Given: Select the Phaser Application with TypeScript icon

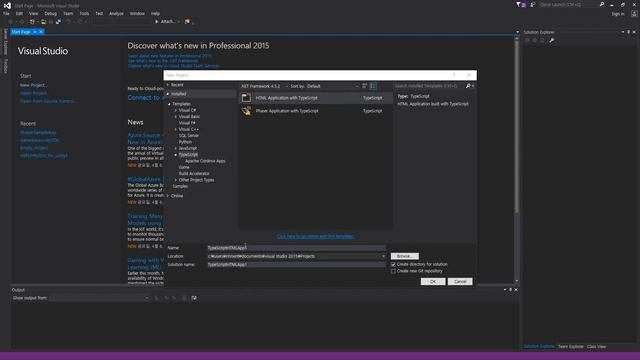Looking at the screenshot, I should (246, 111).
